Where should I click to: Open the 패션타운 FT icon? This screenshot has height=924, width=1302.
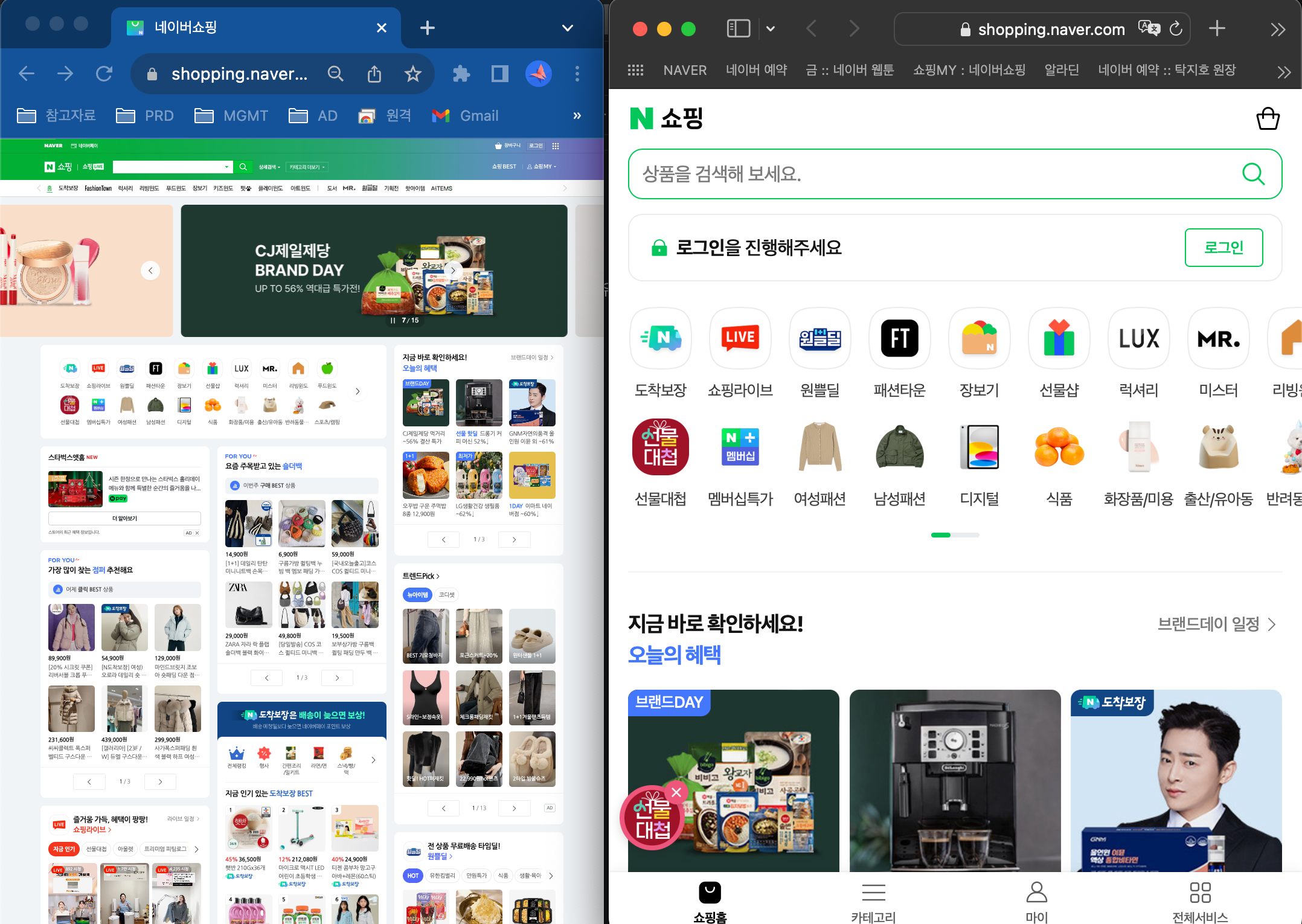(899, 338)
